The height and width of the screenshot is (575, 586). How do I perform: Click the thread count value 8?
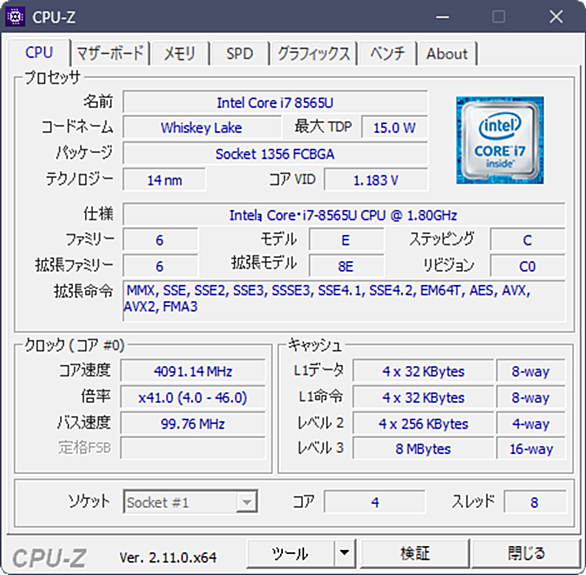tap(534, 502)
